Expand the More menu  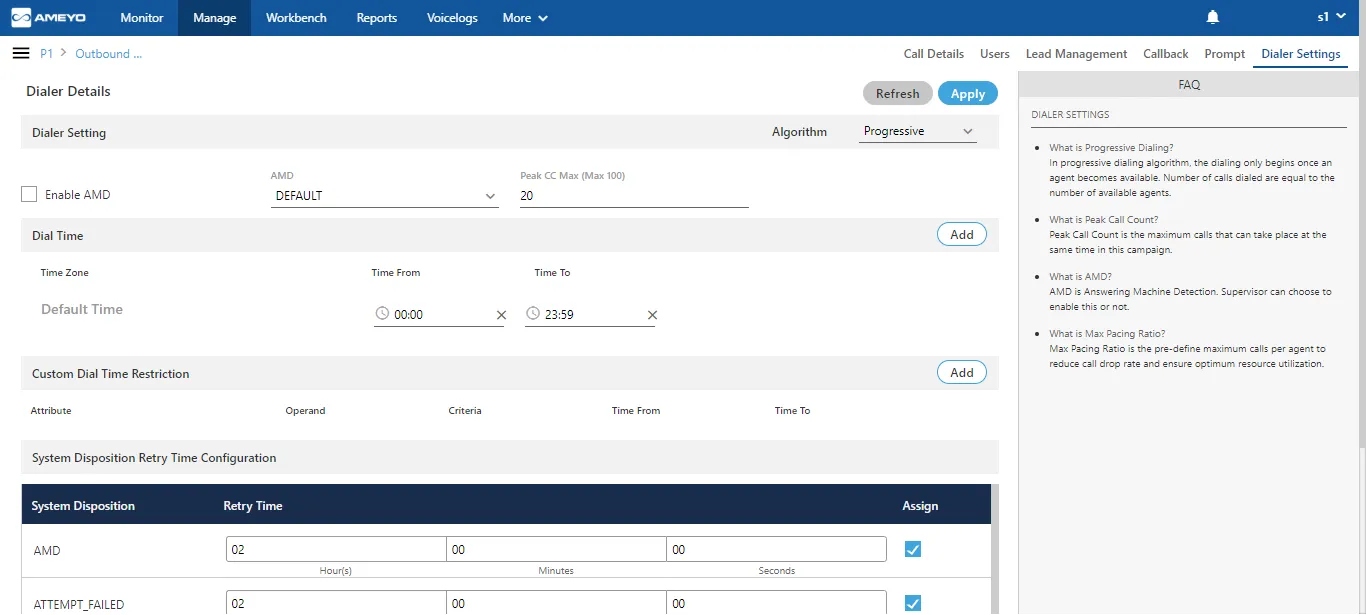[x=525, y=18]
